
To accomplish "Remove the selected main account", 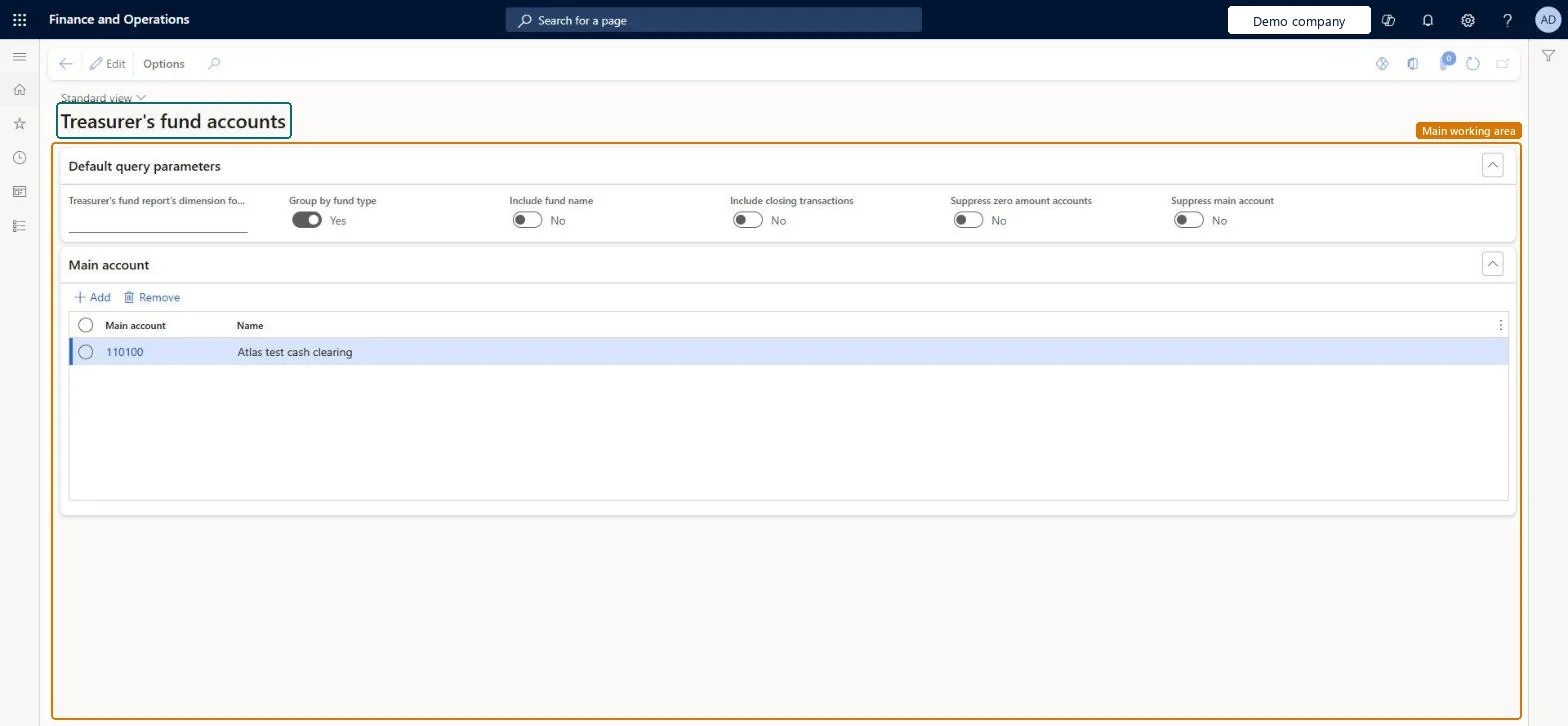I will click(151, 297).
